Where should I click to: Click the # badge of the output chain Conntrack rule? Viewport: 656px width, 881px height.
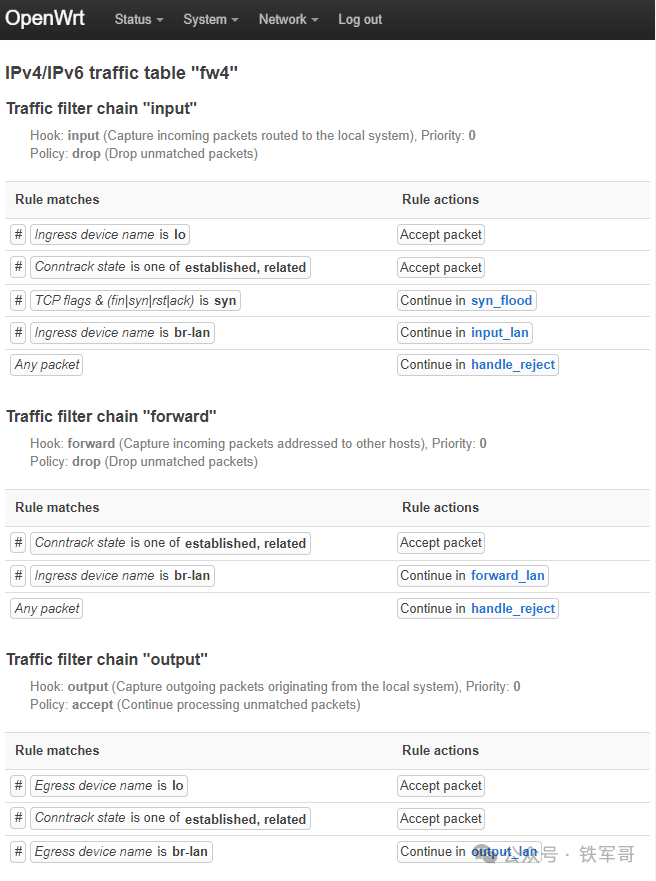tap(18, 818)
